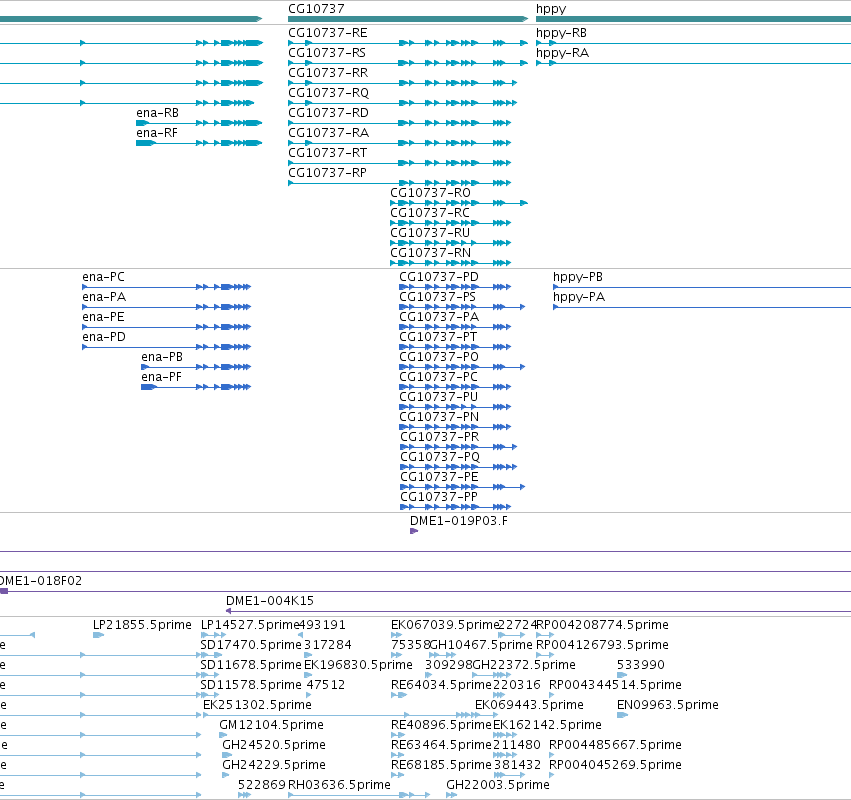Open EST RP004126793.5prime

[602, 645]
